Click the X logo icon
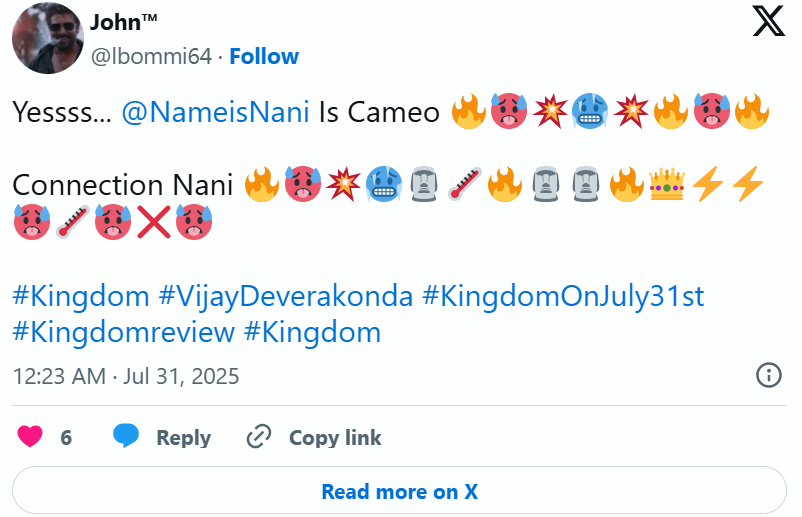Screen dimensions: 802x517 (x=768, y=21)
